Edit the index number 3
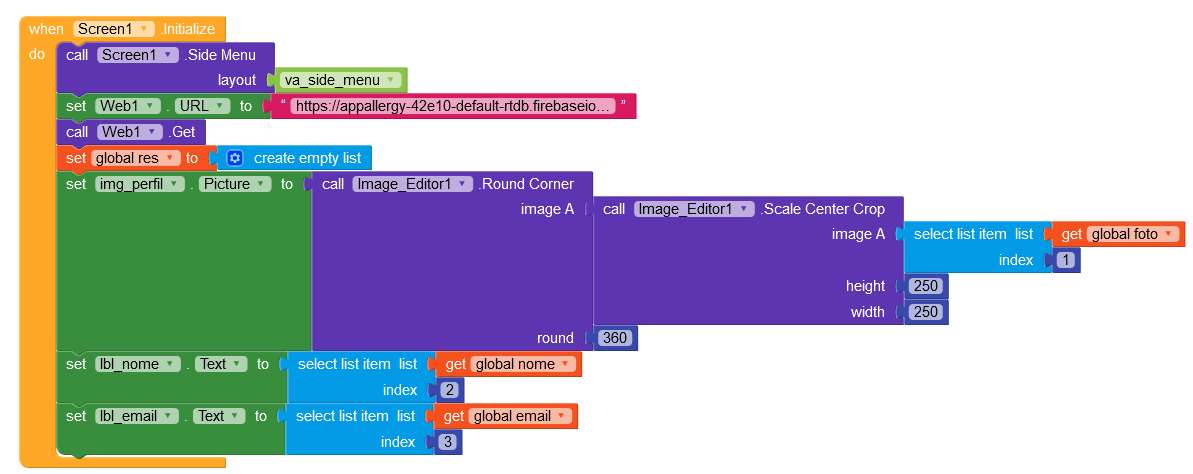The image size is (1193, 474). (448, 442)
